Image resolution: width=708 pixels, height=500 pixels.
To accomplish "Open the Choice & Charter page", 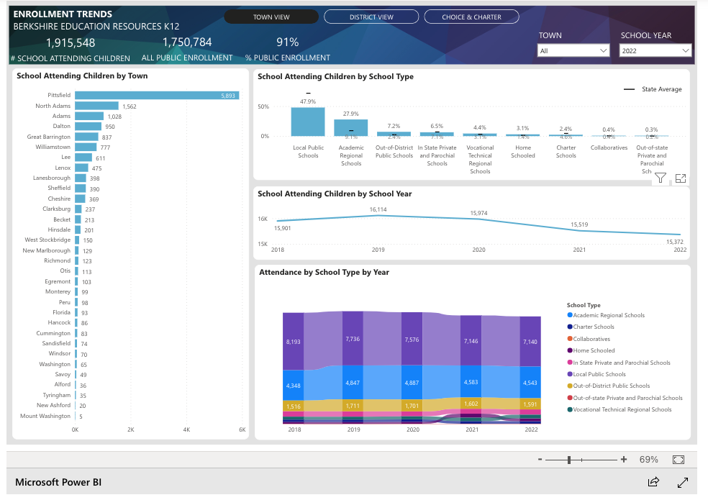I will click(x=471, y=17).
